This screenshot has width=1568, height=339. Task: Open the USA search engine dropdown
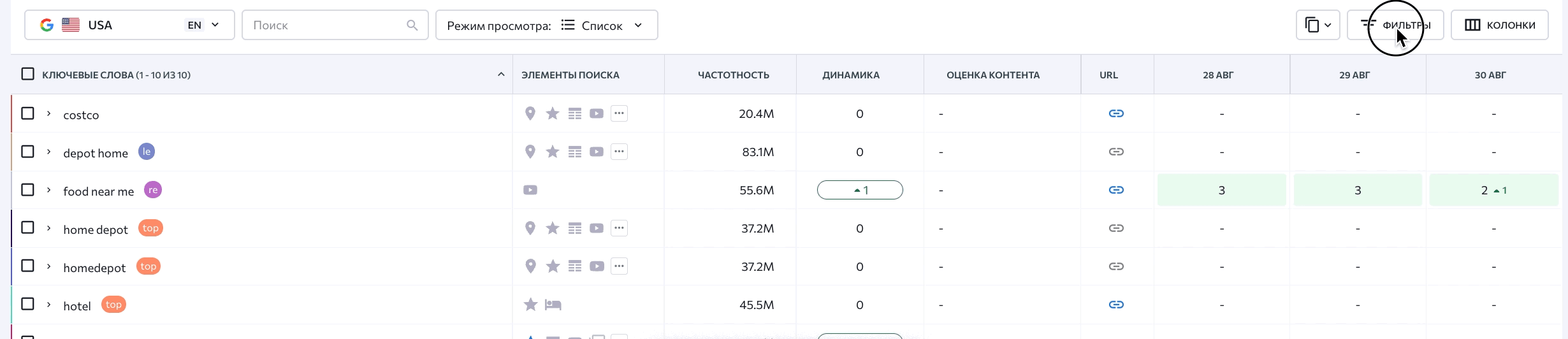[x=129, y=25]
